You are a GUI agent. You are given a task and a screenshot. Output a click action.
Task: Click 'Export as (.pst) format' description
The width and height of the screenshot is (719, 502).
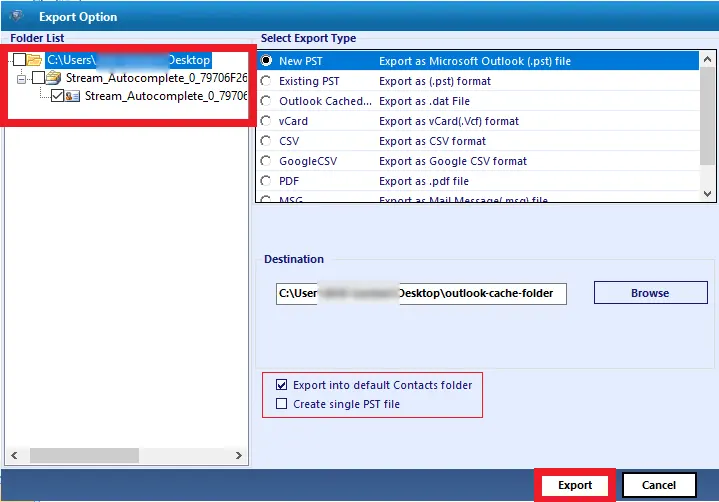point(435,81)
